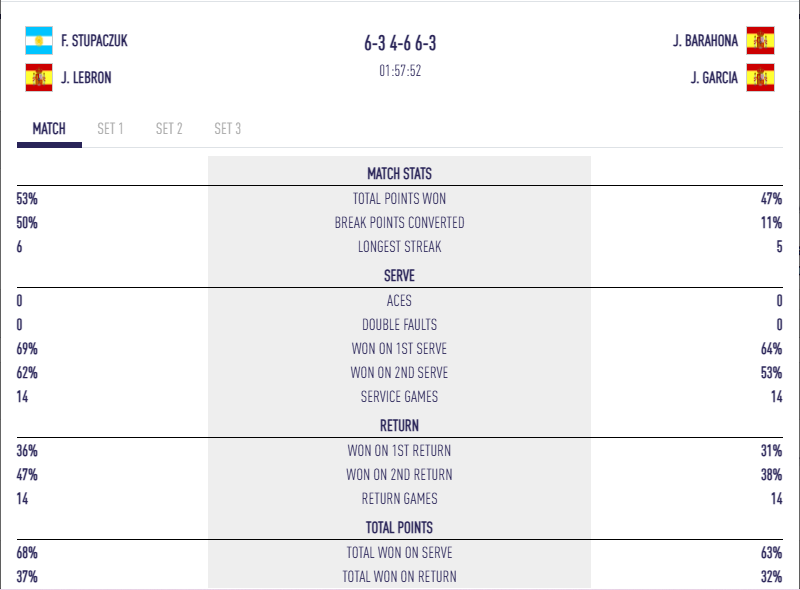Image resolution: width=800 pixels, height=590 pixels.
Task: Open the SET 2 tab
Action: tap(169, 128)
